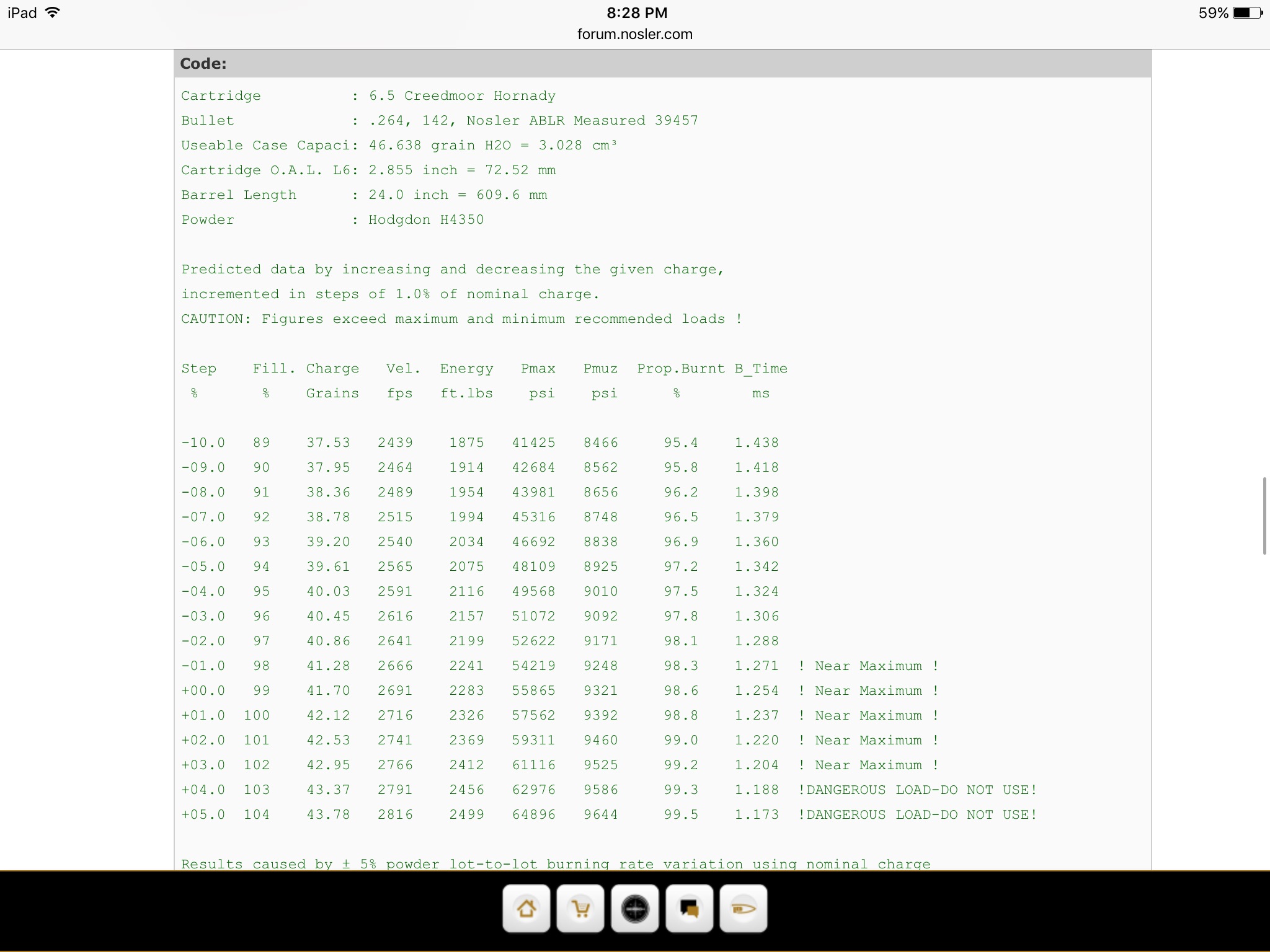Select Pmax 61116 in the +03.0 row
Viewport: 1270px width, 952px height.
click(533, 765)
